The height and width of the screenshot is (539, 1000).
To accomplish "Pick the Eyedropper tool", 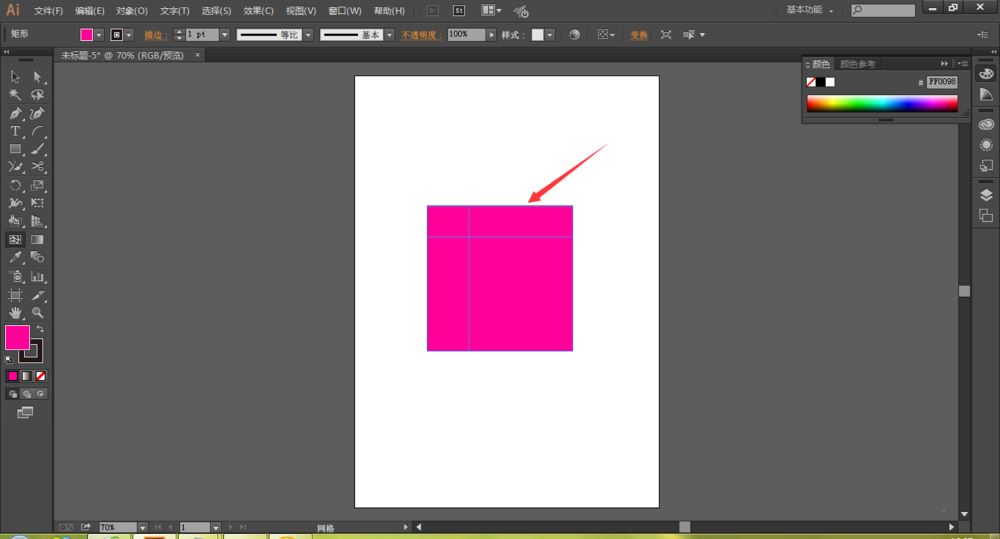I will click(x=15, y=258).
